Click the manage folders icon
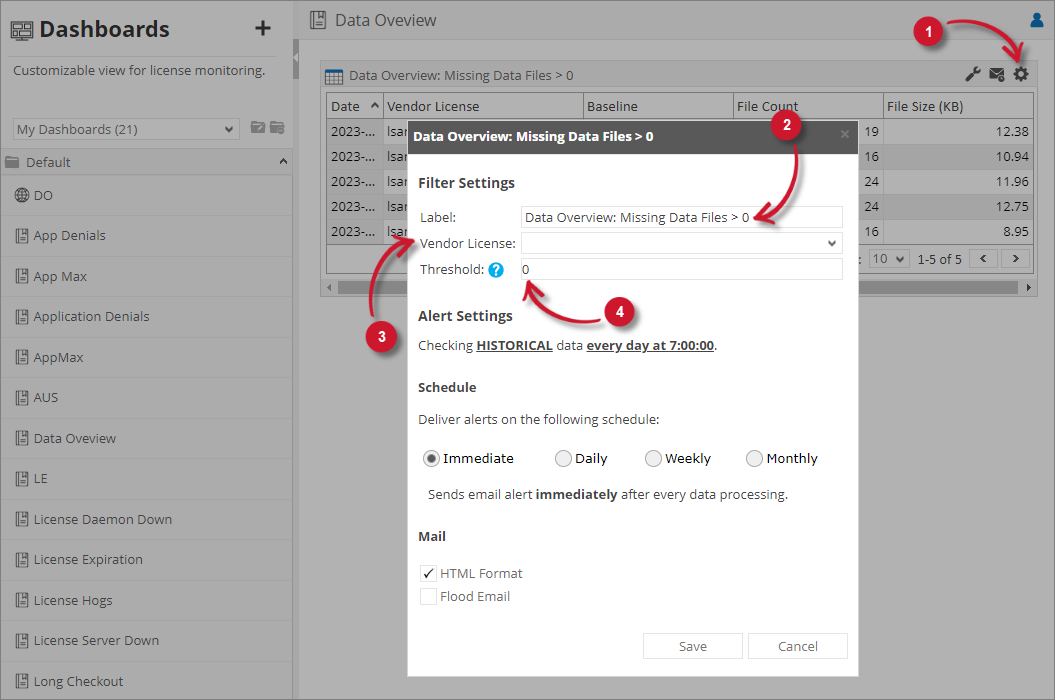1055x700 pixels. [277, 127]
